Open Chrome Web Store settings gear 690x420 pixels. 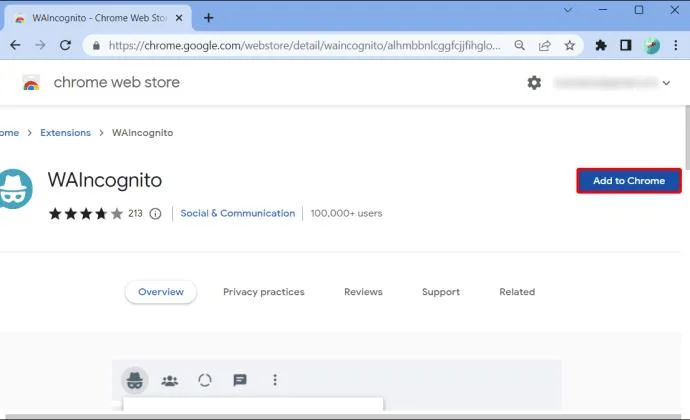coord(534,82)
